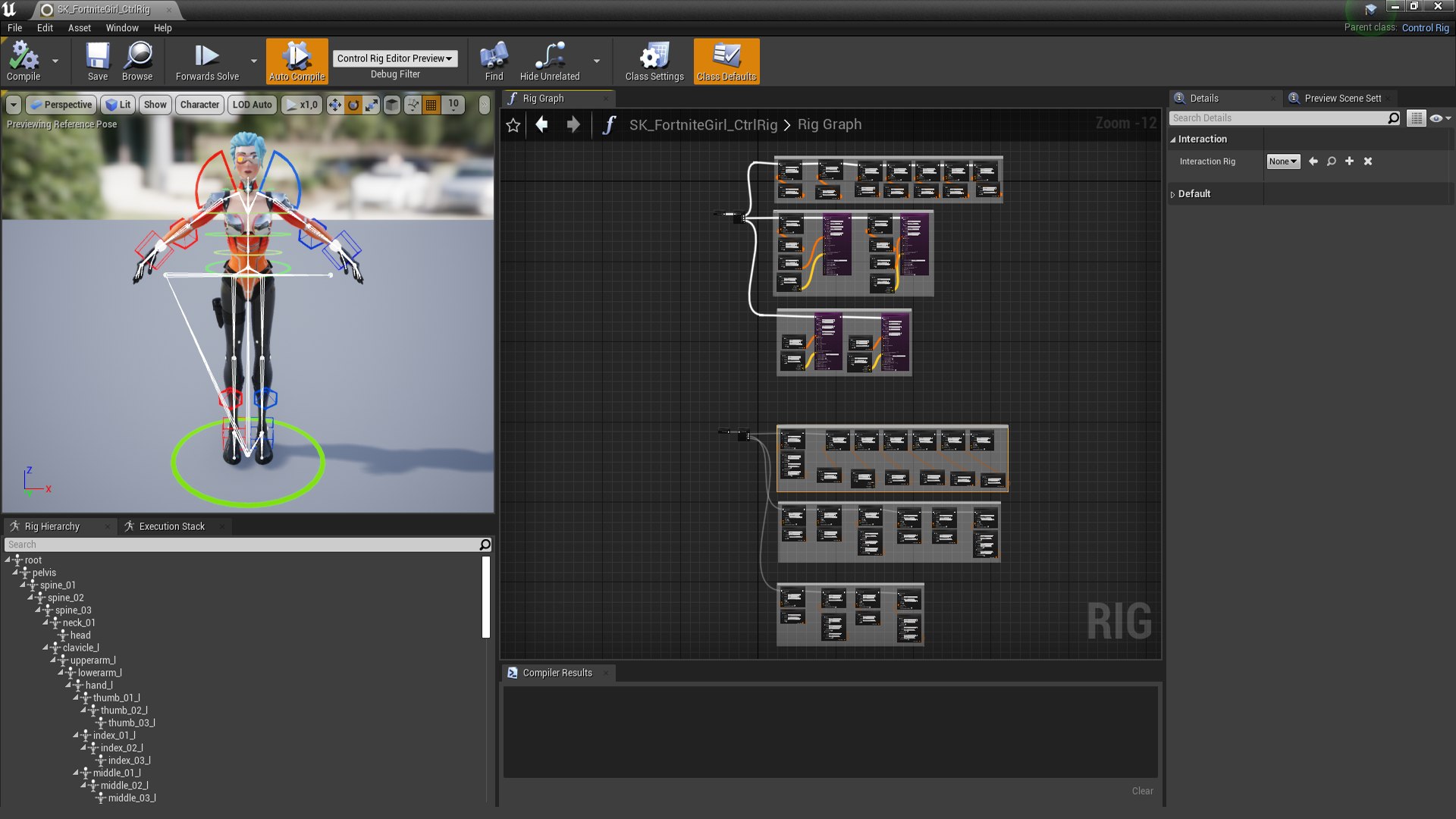Expand the viewport toolbar overflow chevron
Viewport: 1456px width, 819px height.
[x=485, y=105]
